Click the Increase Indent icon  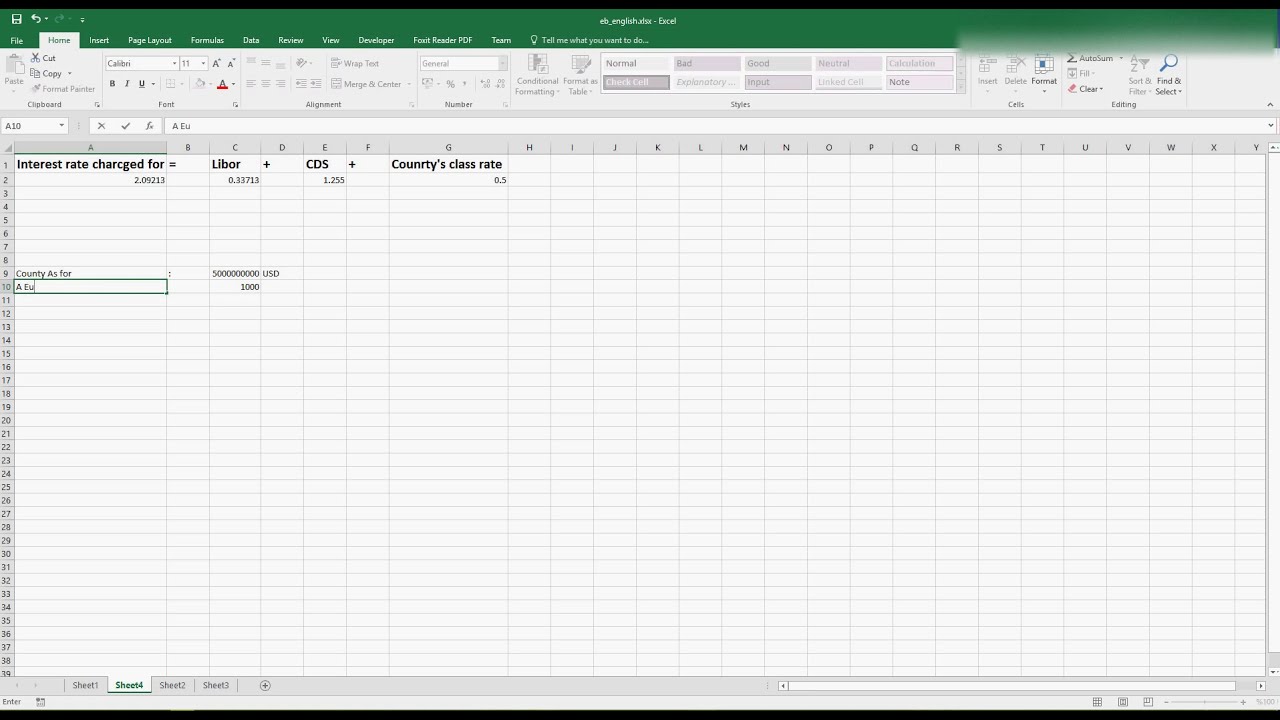316,84
